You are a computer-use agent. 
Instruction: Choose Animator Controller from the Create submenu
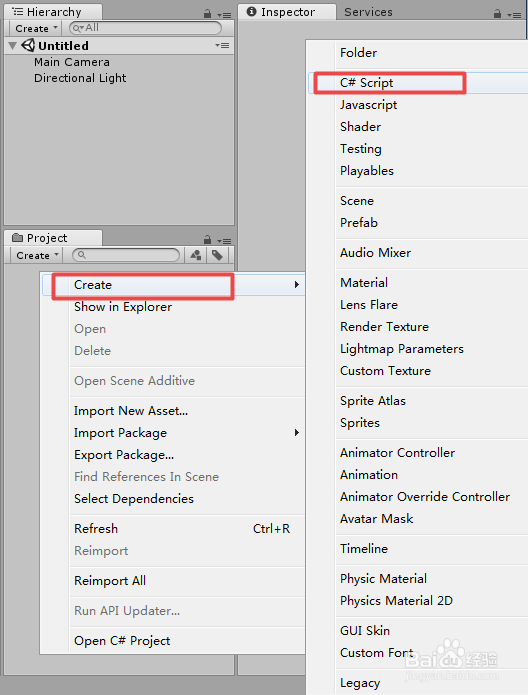[397, 453]
